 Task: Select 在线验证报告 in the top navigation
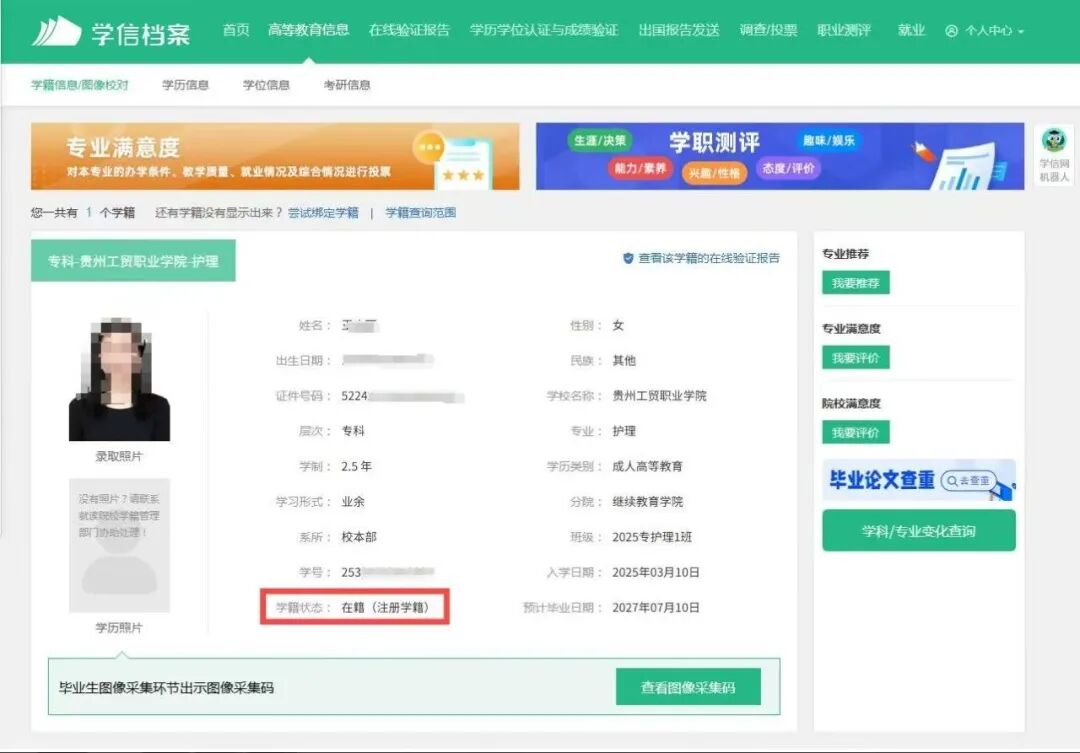409,29
